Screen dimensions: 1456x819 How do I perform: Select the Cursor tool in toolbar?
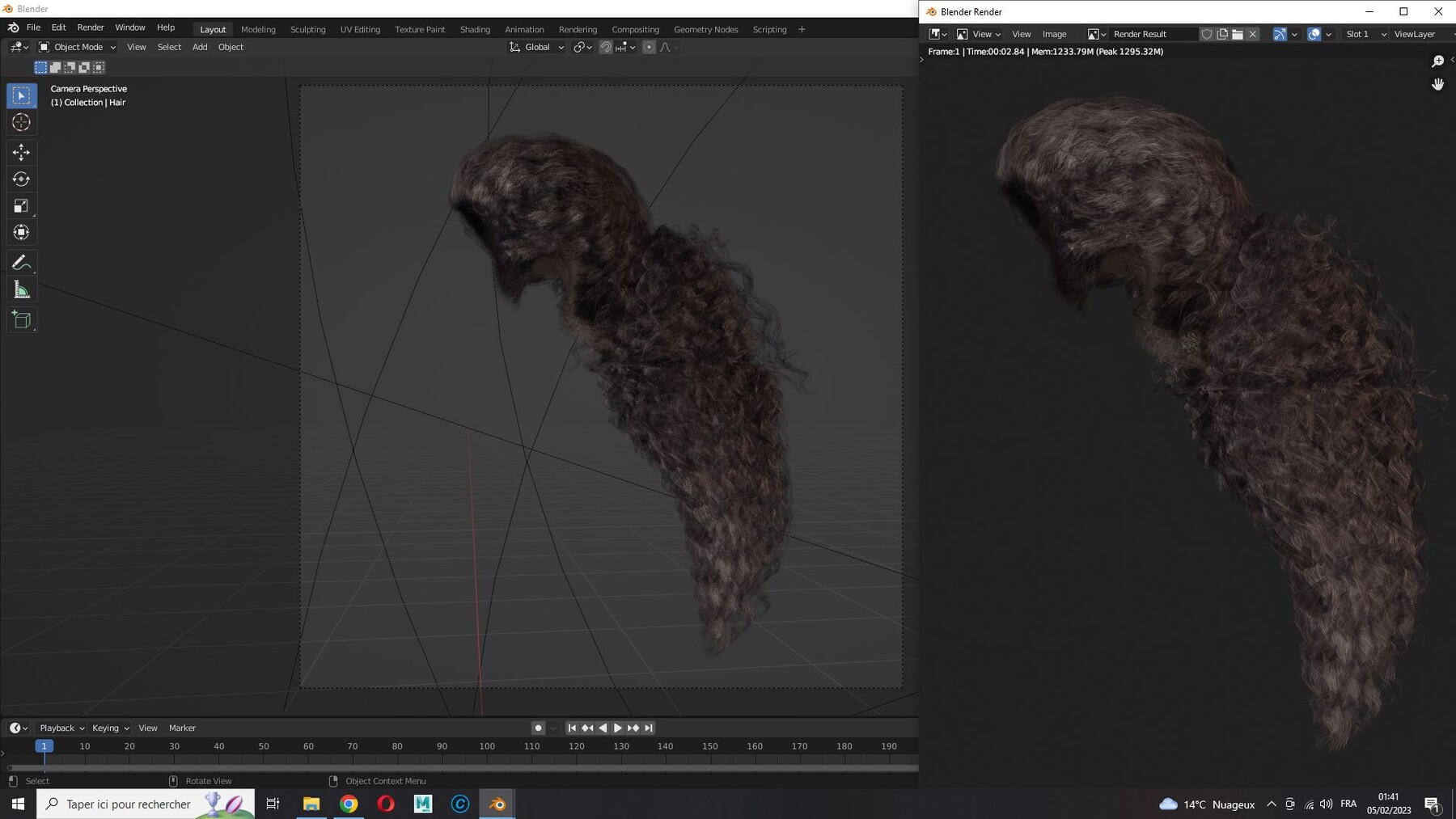click(21, 123)
